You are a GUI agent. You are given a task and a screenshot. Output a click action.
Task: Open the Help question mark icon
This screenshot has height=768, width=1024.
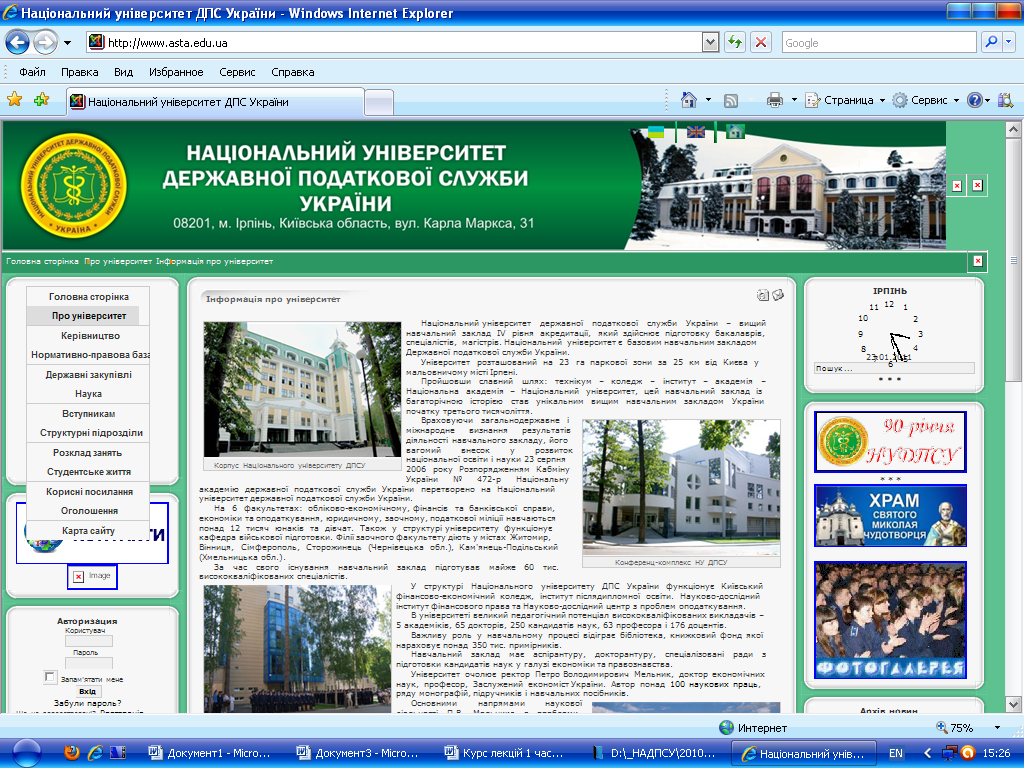point(974,100)
